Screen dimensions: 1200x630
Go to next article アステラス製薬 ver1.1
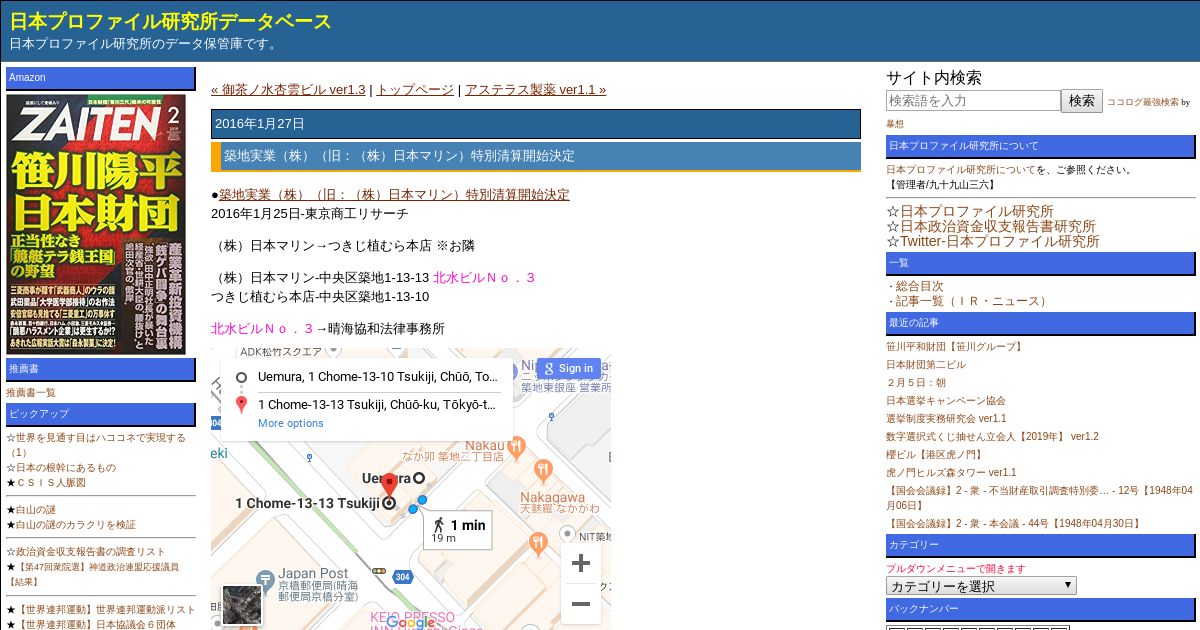pos(535,89)
